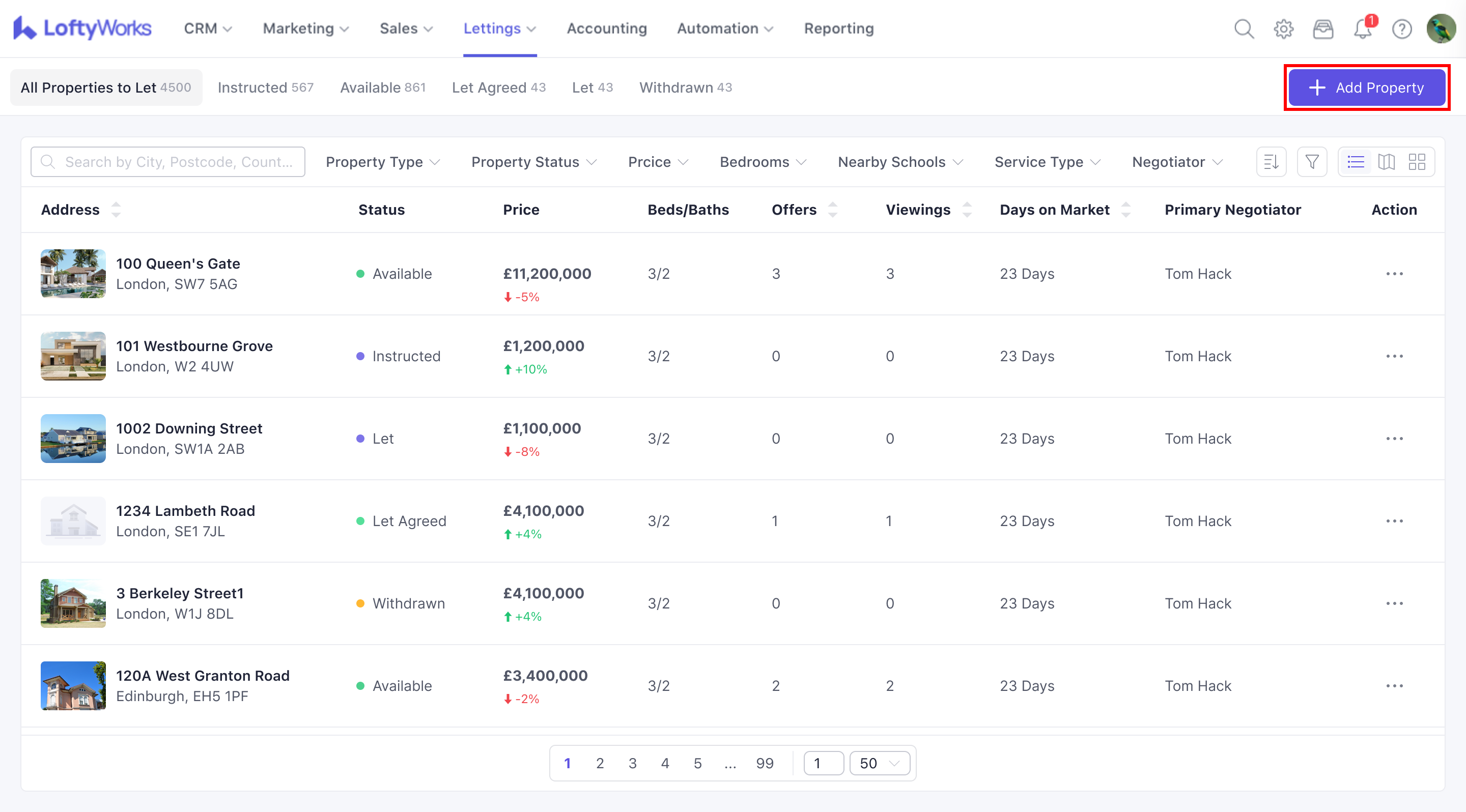Open the help question mark icon
This screenshot has width=1466, height=812.
click(1402, 28)
